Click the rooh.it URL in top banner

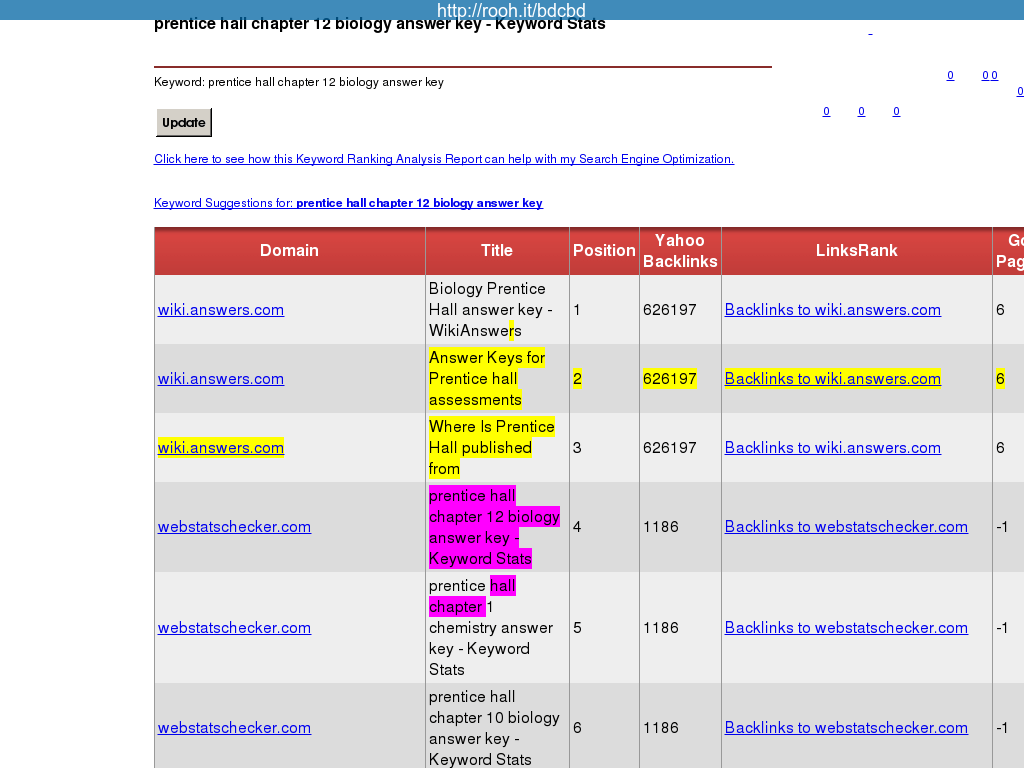(x=511, y=10)
